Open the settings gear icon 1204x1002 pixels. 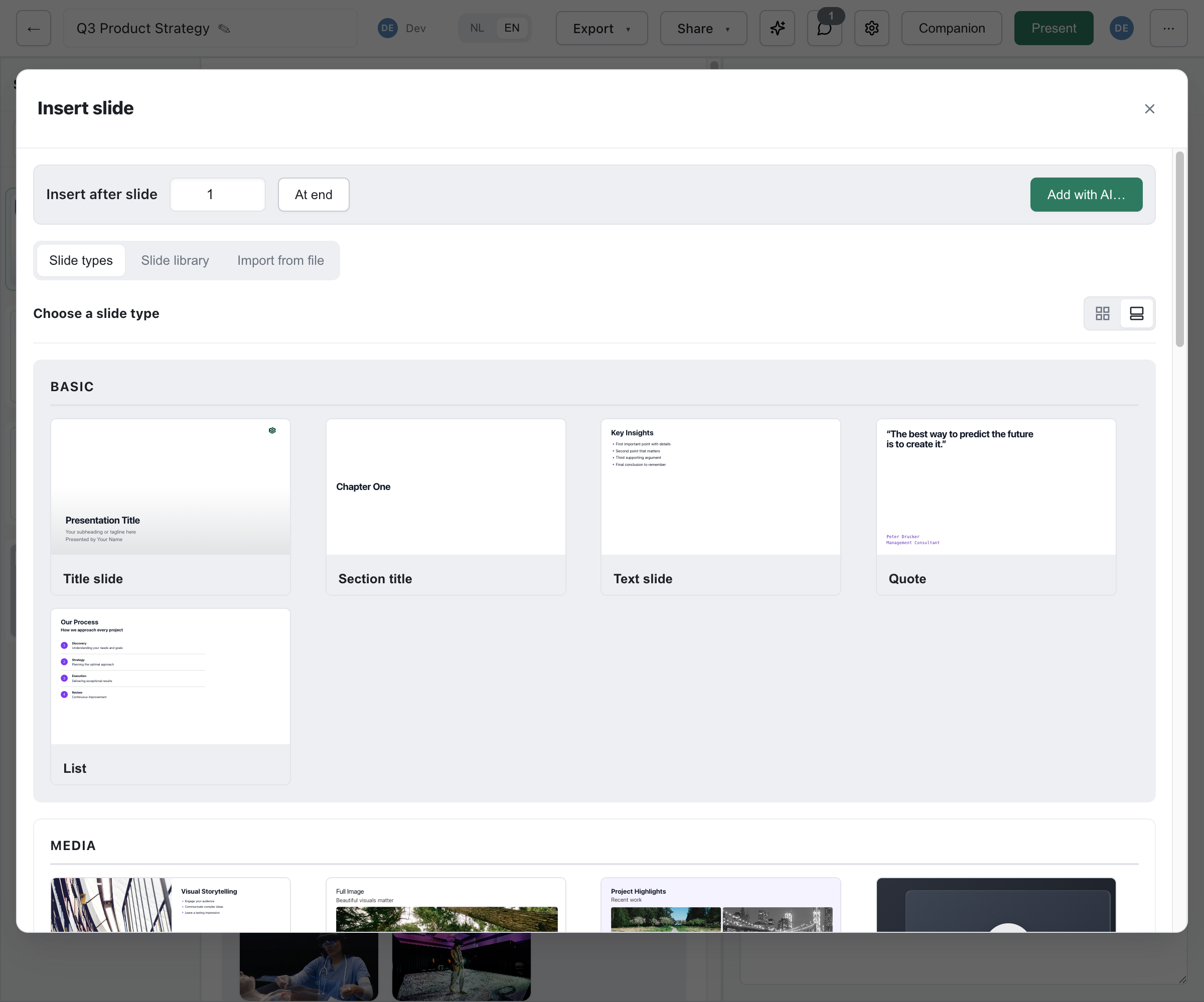coord(871,28)
